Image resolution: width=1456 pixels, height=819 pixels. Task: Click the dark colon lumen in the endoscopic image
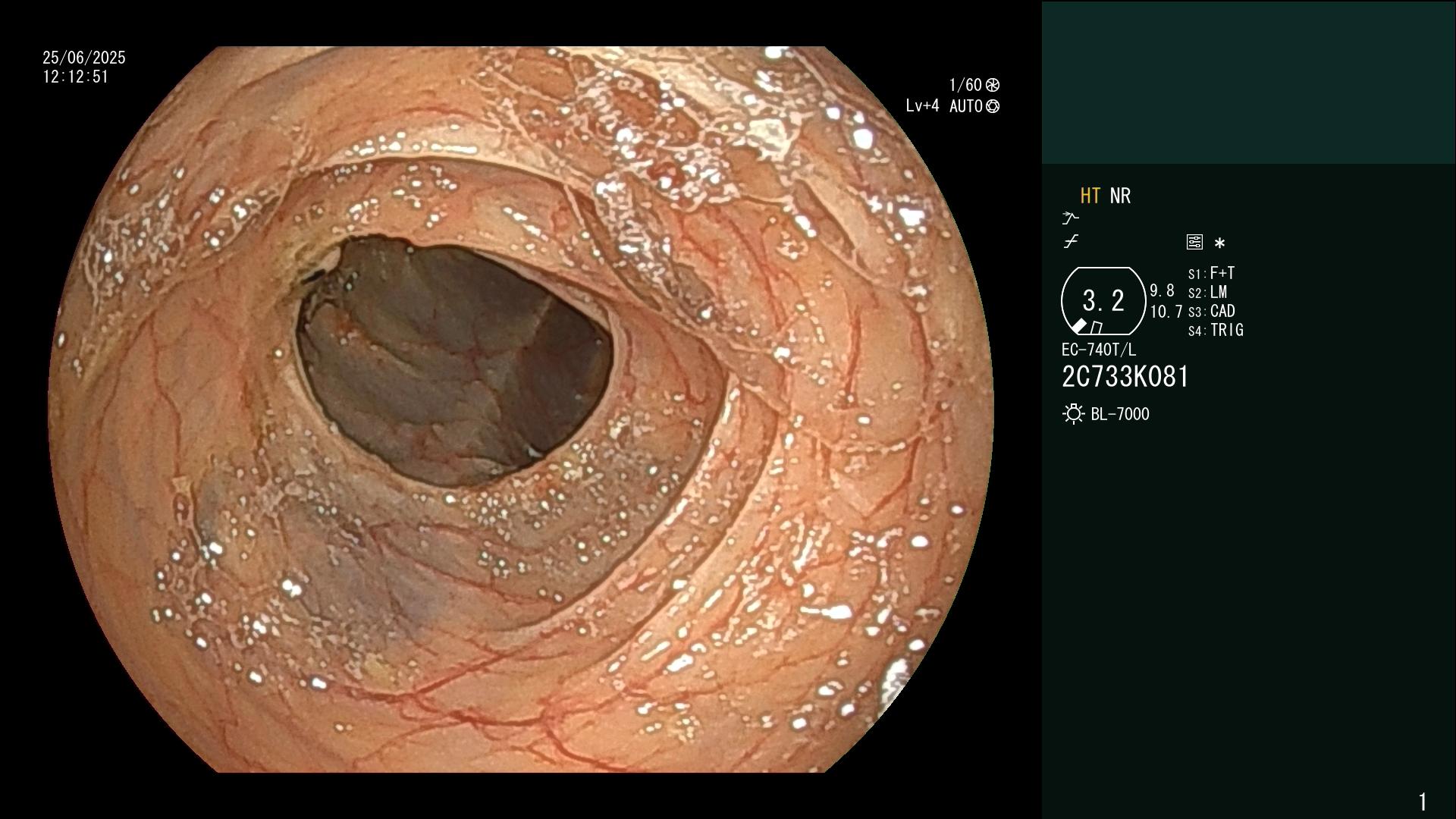(x=455, y=360)
